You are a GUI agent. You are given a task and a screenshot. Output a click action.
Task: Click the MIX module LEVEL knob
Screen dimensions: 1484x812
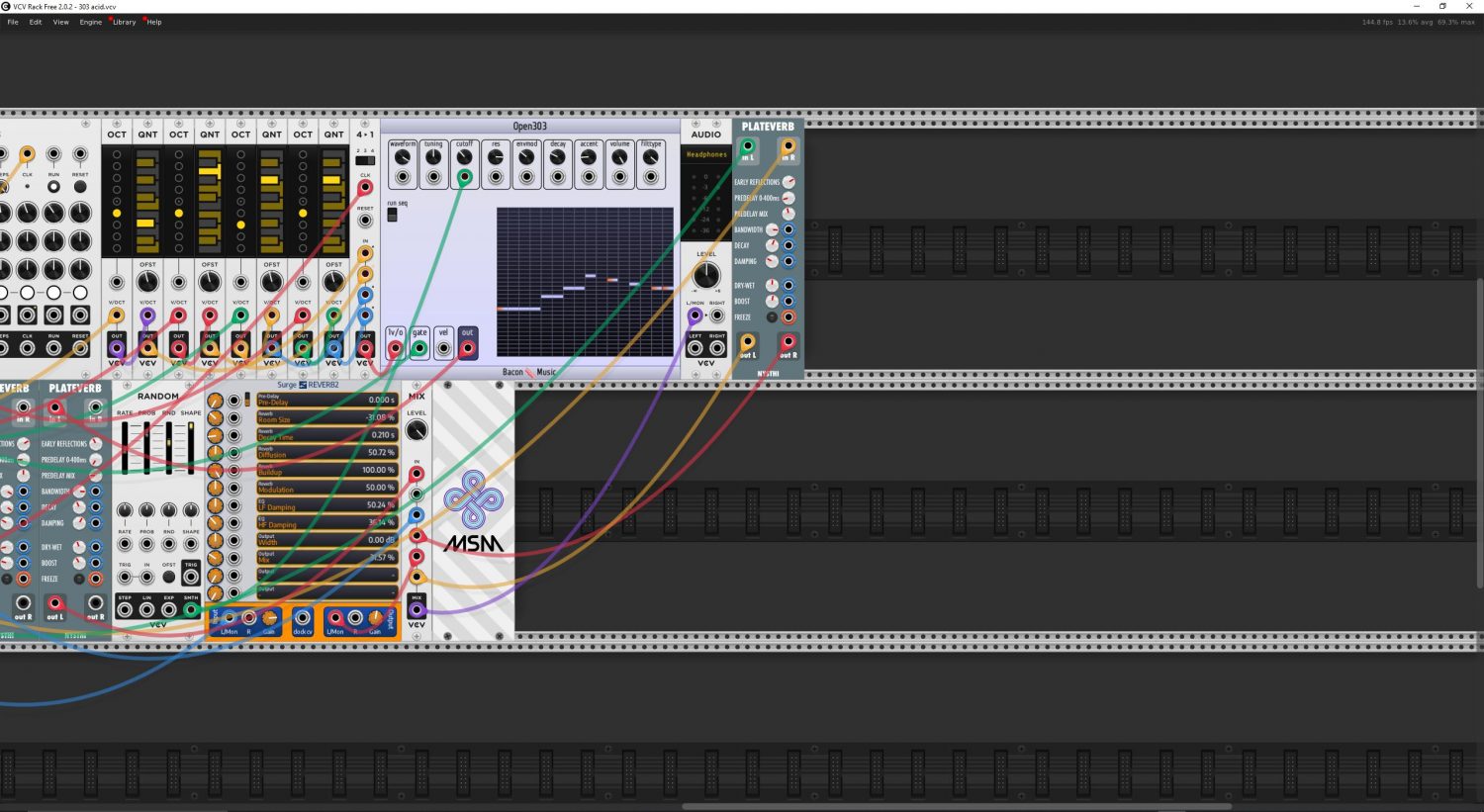pos(417,430)
